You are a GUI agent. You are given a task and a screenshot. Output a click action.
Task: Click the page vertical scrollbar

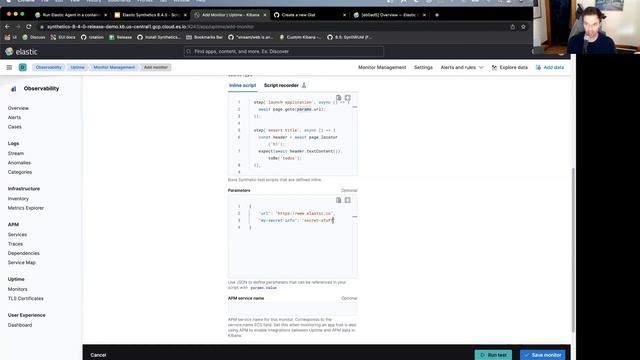573,250
